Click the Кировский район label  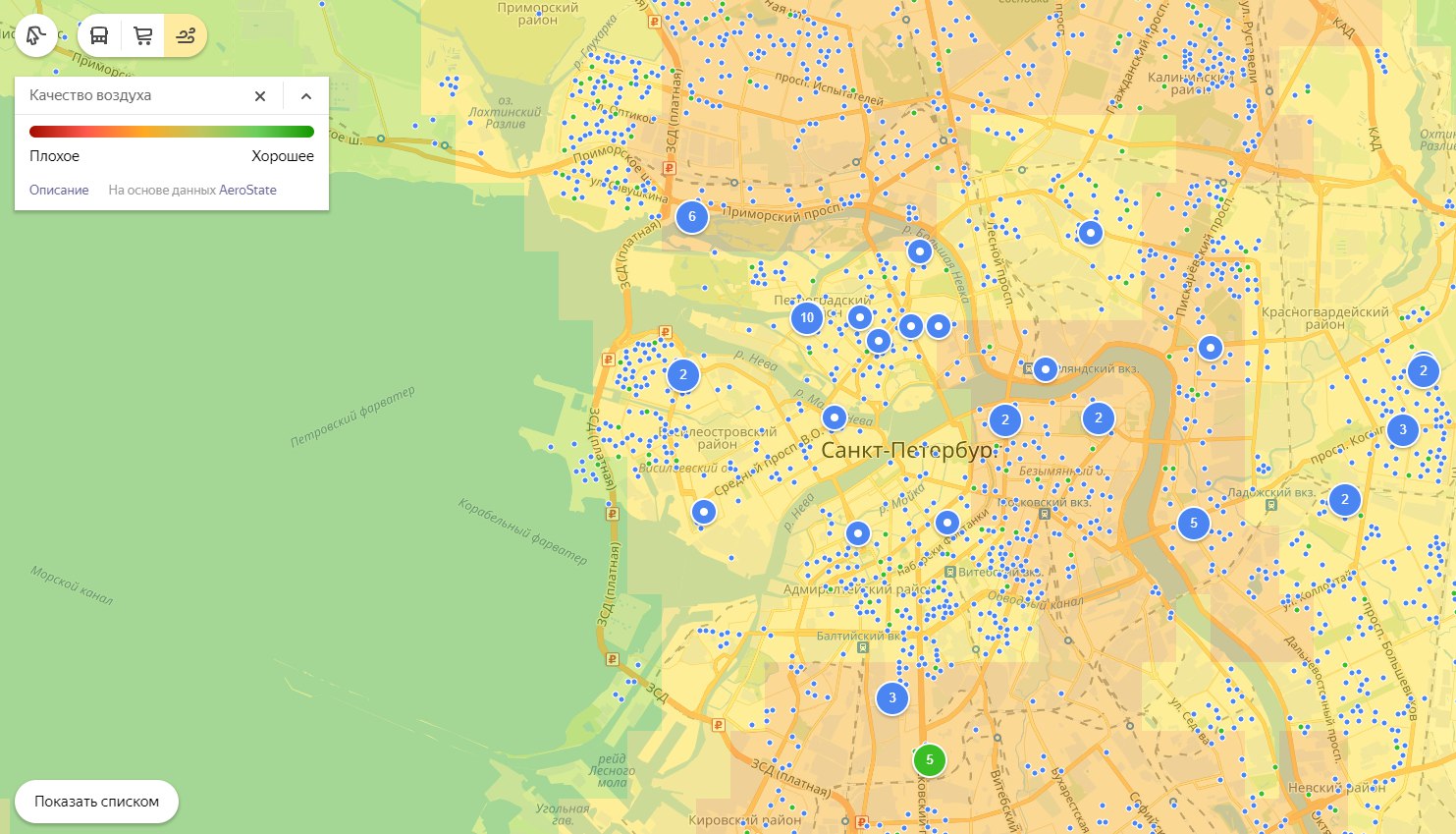pyautogui.click(x=745, y=820)
